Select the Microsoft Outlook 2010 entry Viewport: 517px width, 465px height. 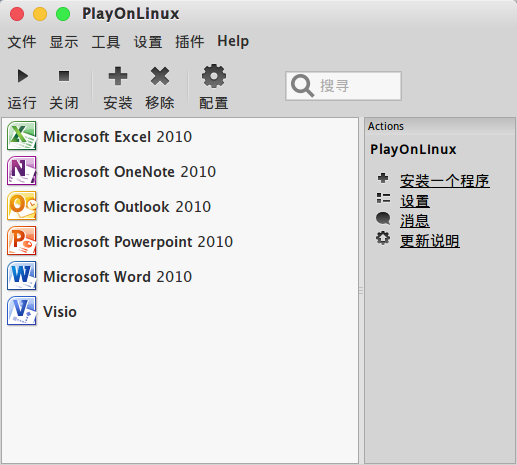click(x=127, y=207)
